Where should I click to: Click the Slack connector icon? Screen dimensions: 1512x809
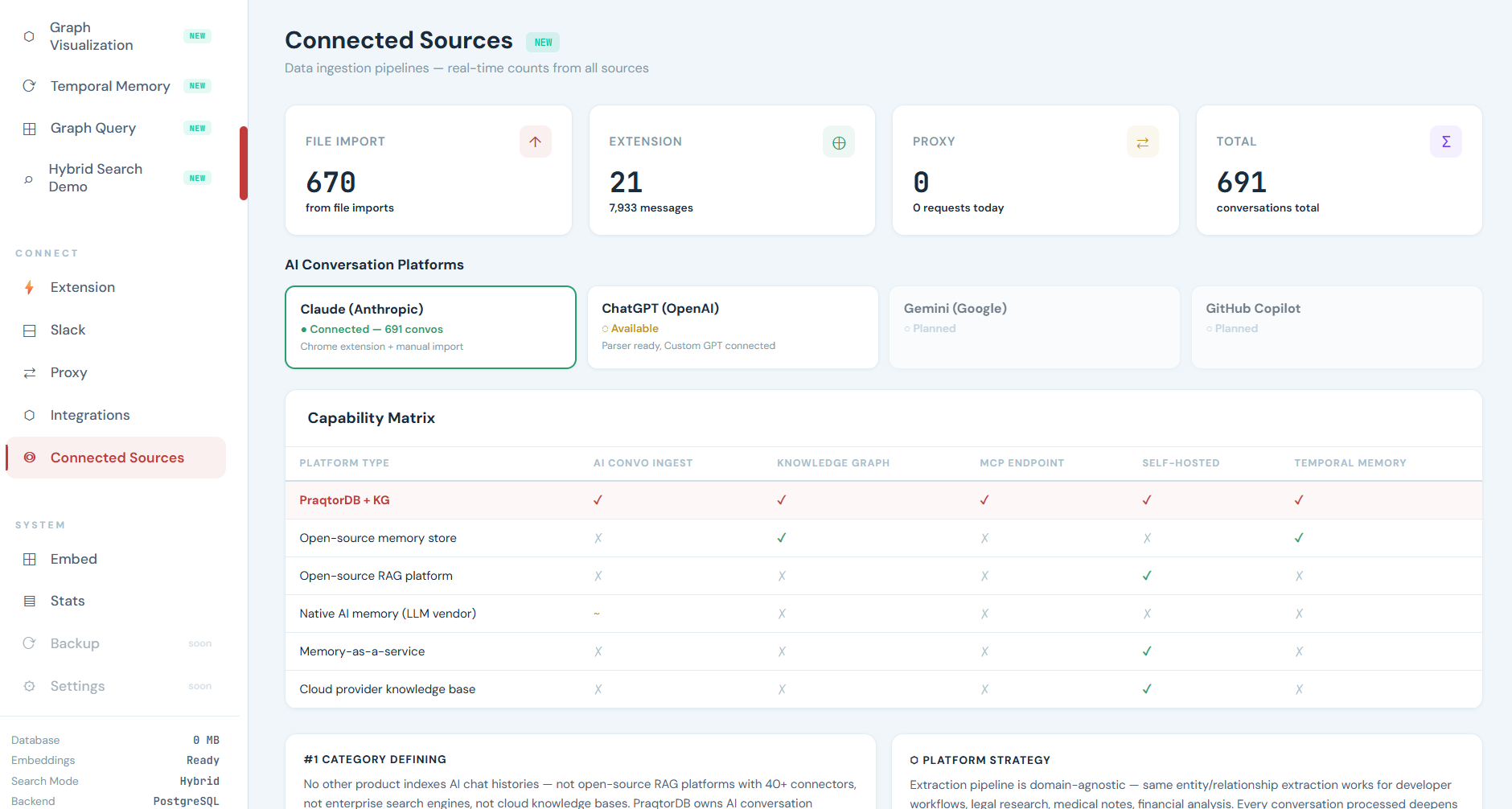[29, 330]
